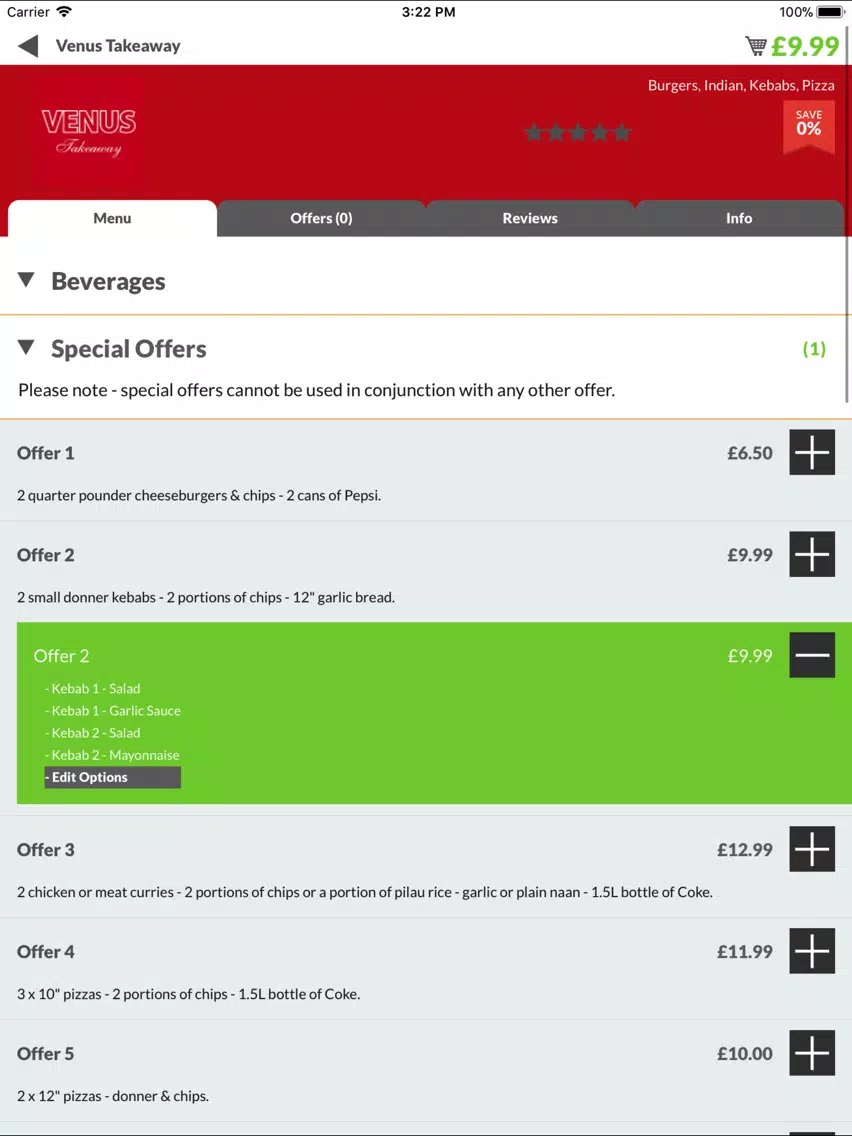Image resolution: width=852 pixels, height=1136 pixels.
Task: Click the Offer 4 title
Action: (46, 951)
